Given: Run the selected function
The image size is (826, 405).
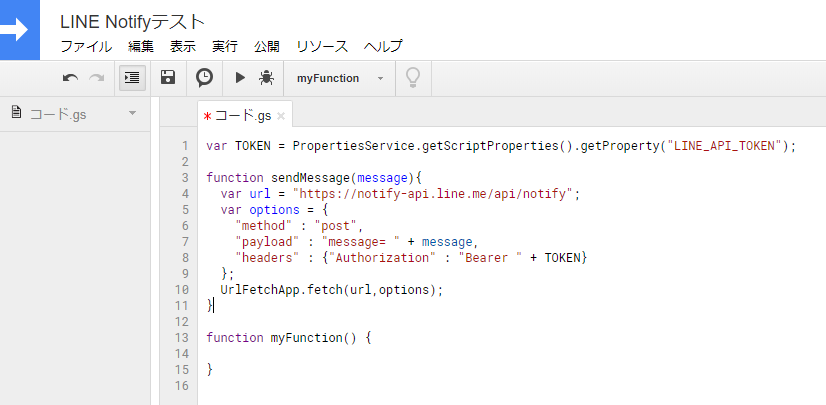Looking at the screenshot, I should [240, 78].
